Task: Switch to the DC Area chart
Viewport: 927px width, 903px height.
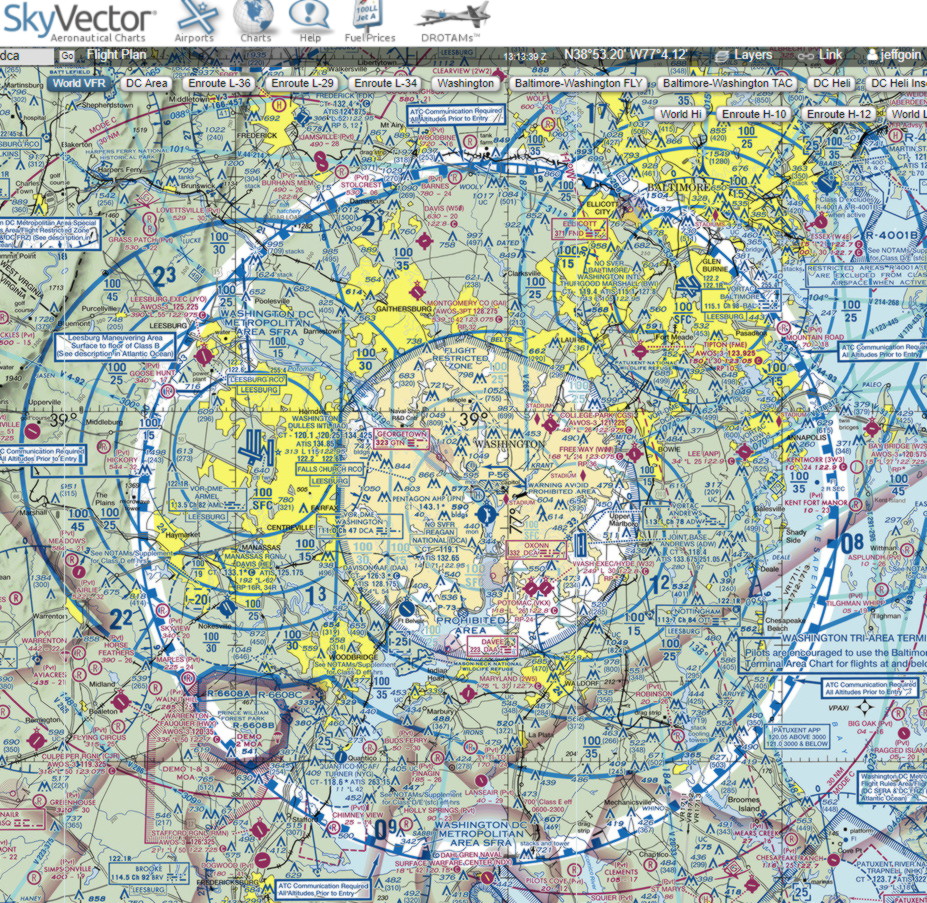Action: click(x=146, y=83)
